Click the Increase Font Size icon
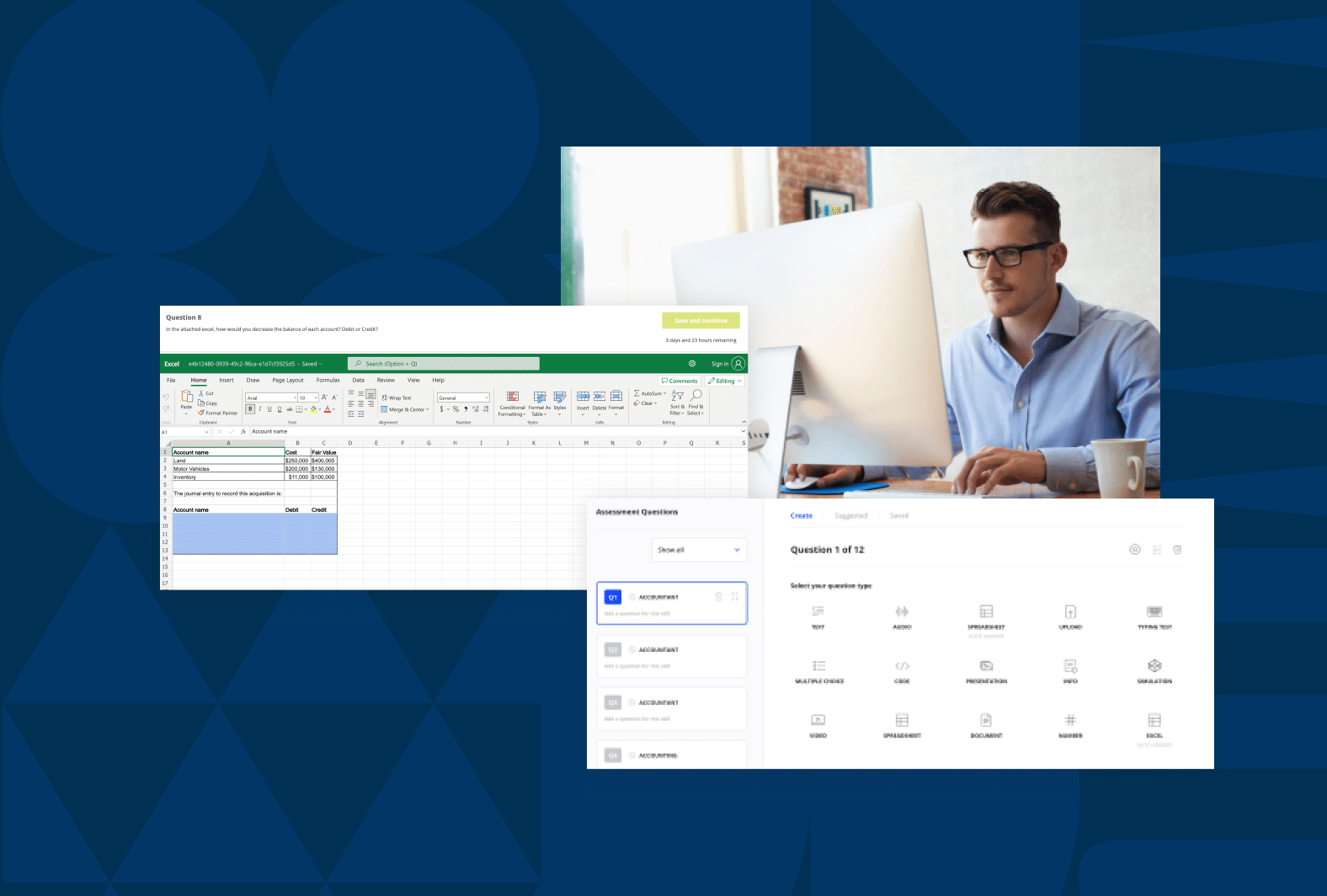The width and height of the screenshot is (1327, 896). click(324, 397)
